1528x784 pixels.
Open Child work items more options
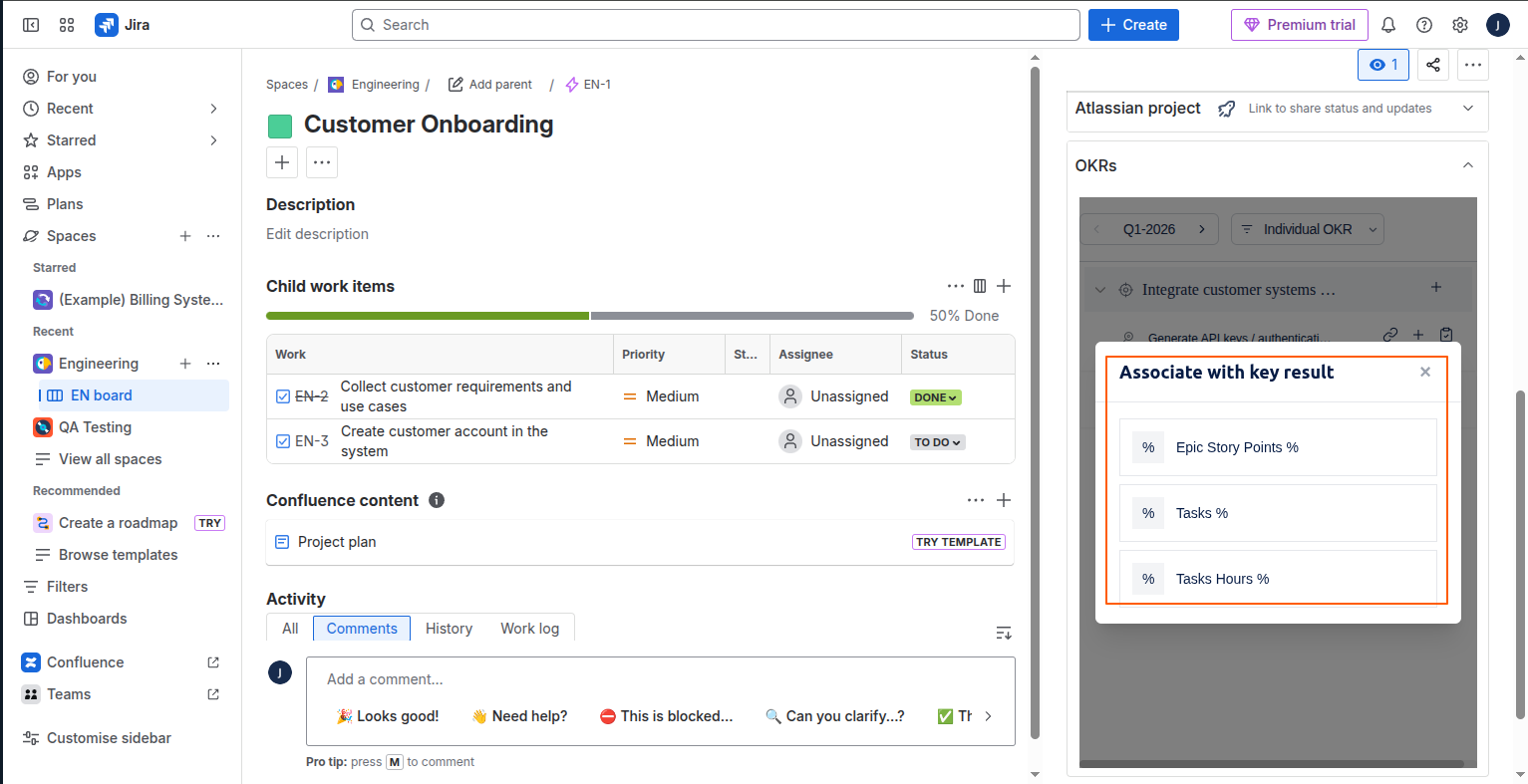click(x=956, y=286)
